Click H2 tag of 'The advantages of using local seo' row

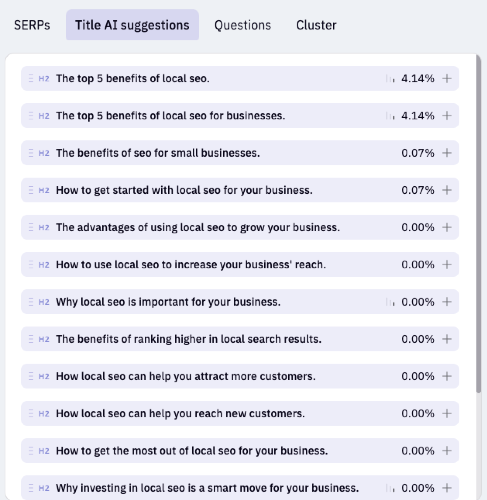pyautogui.click(x=44, y=227)
